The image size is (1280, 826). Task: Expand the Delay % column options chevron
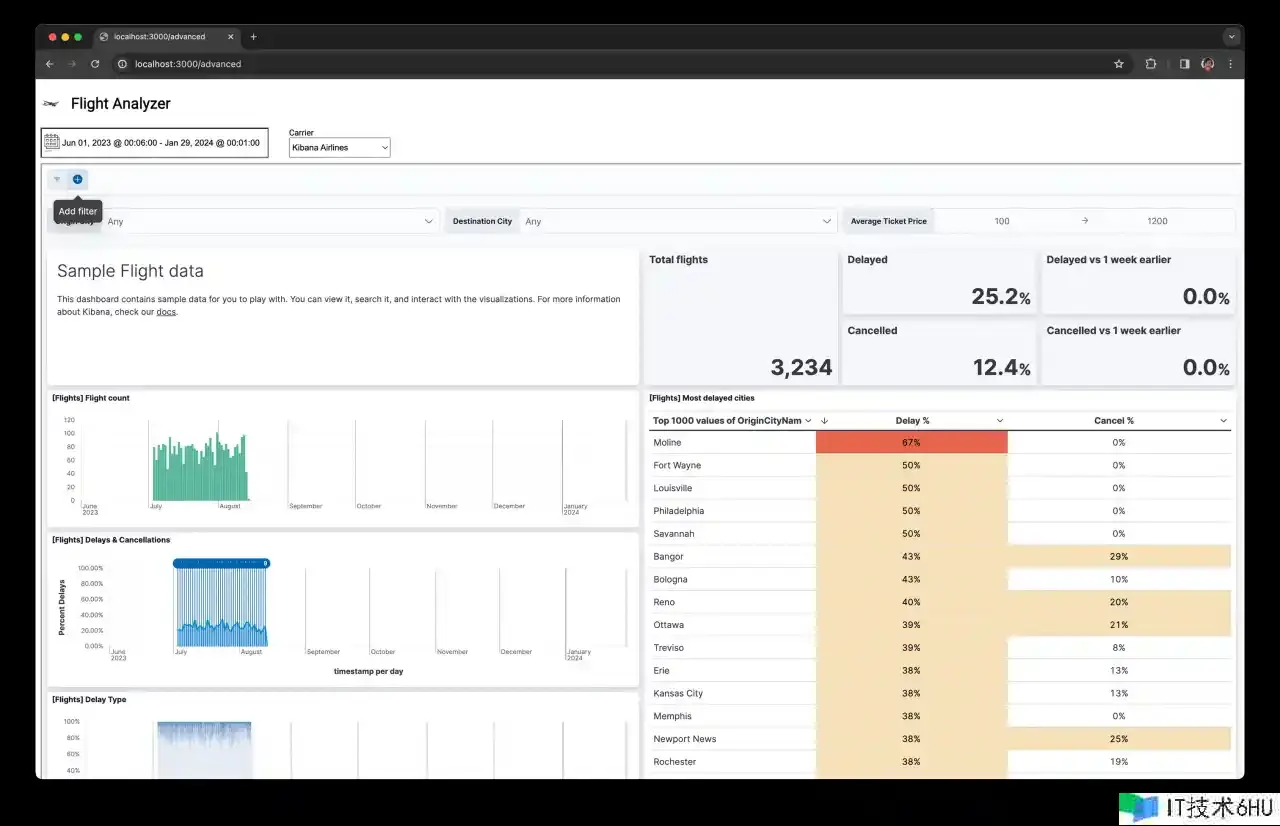coord(999,421)
